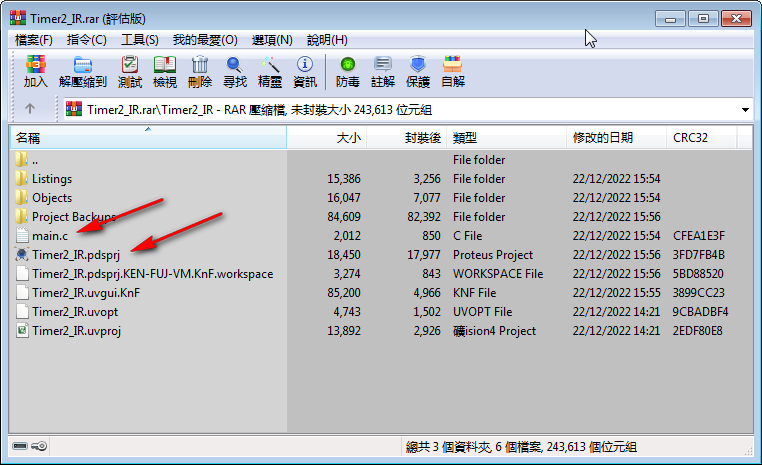Click the Timer2_IR.pdsprj Proteus icon
The width and height of the screenshot is (762, 465).
[x=22, y=254]
